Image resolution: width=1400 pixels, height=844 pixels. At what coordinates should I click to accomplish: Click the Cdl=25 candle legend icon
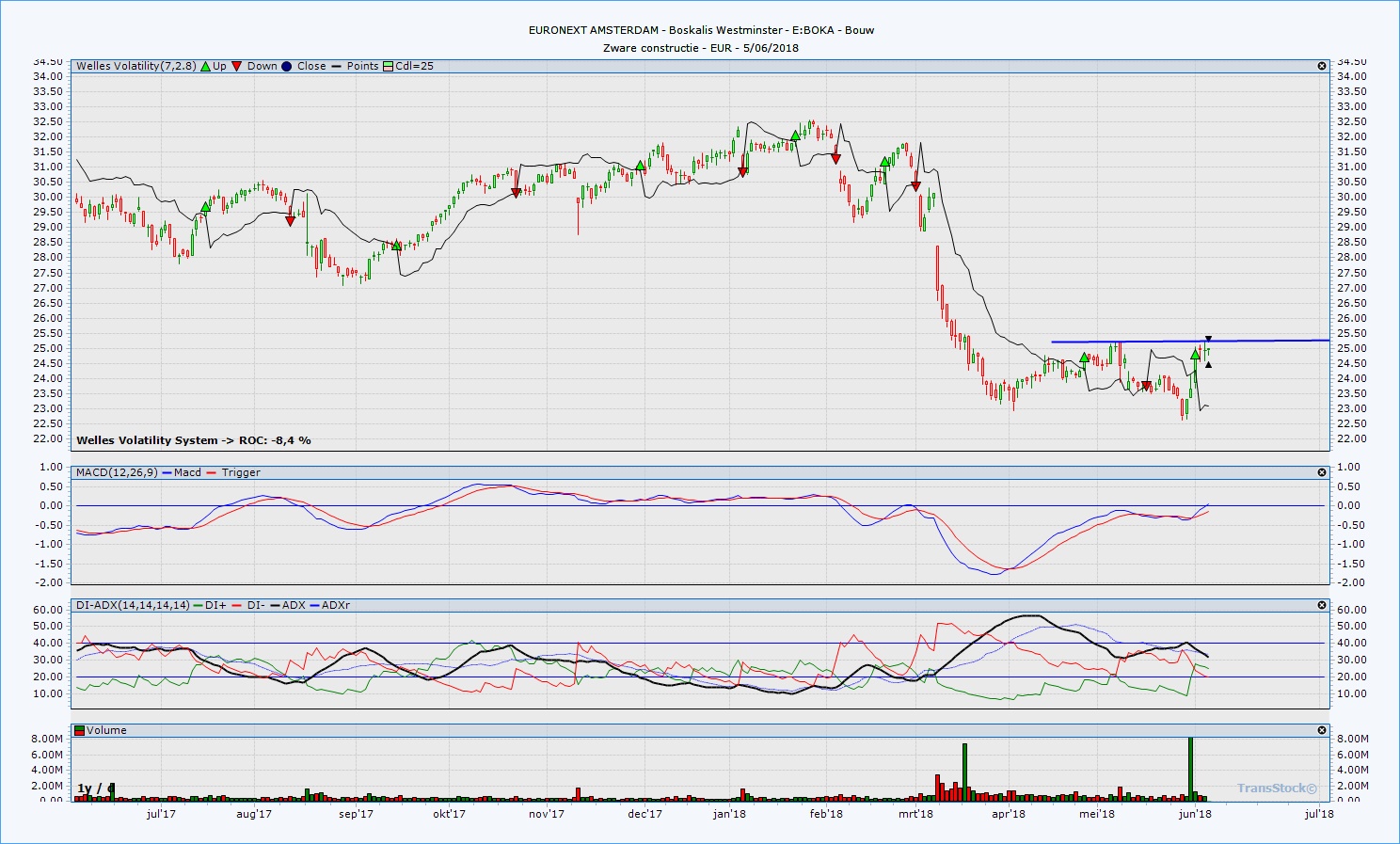point(388,66)
